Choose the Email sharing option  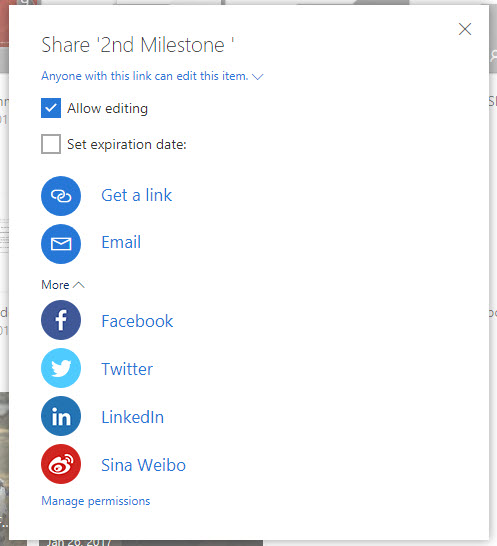121,242
